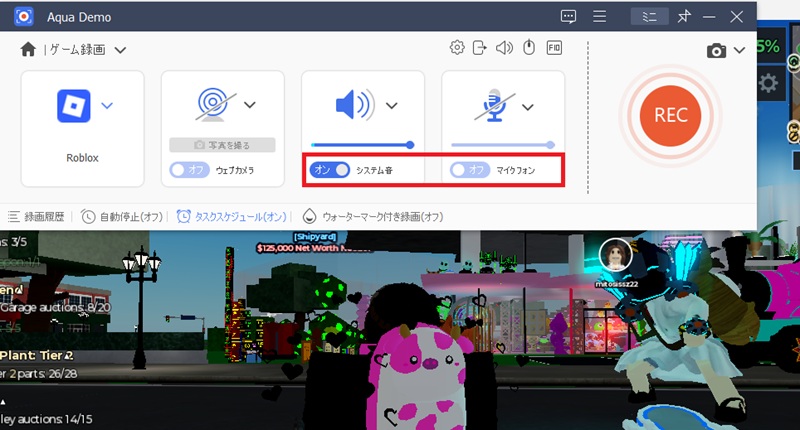This screenshot has height=430, width=800.
Task: Turn off the システム音 switch
Action: [330, 170]
